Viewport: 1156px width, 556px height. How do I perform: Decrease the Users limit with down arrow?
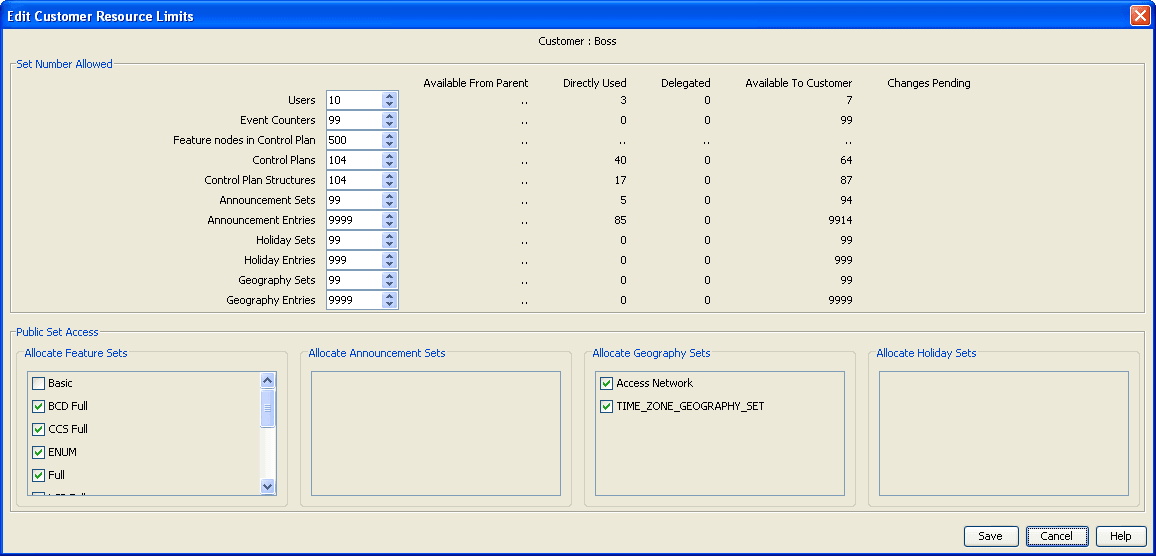[x=389, y=104]
